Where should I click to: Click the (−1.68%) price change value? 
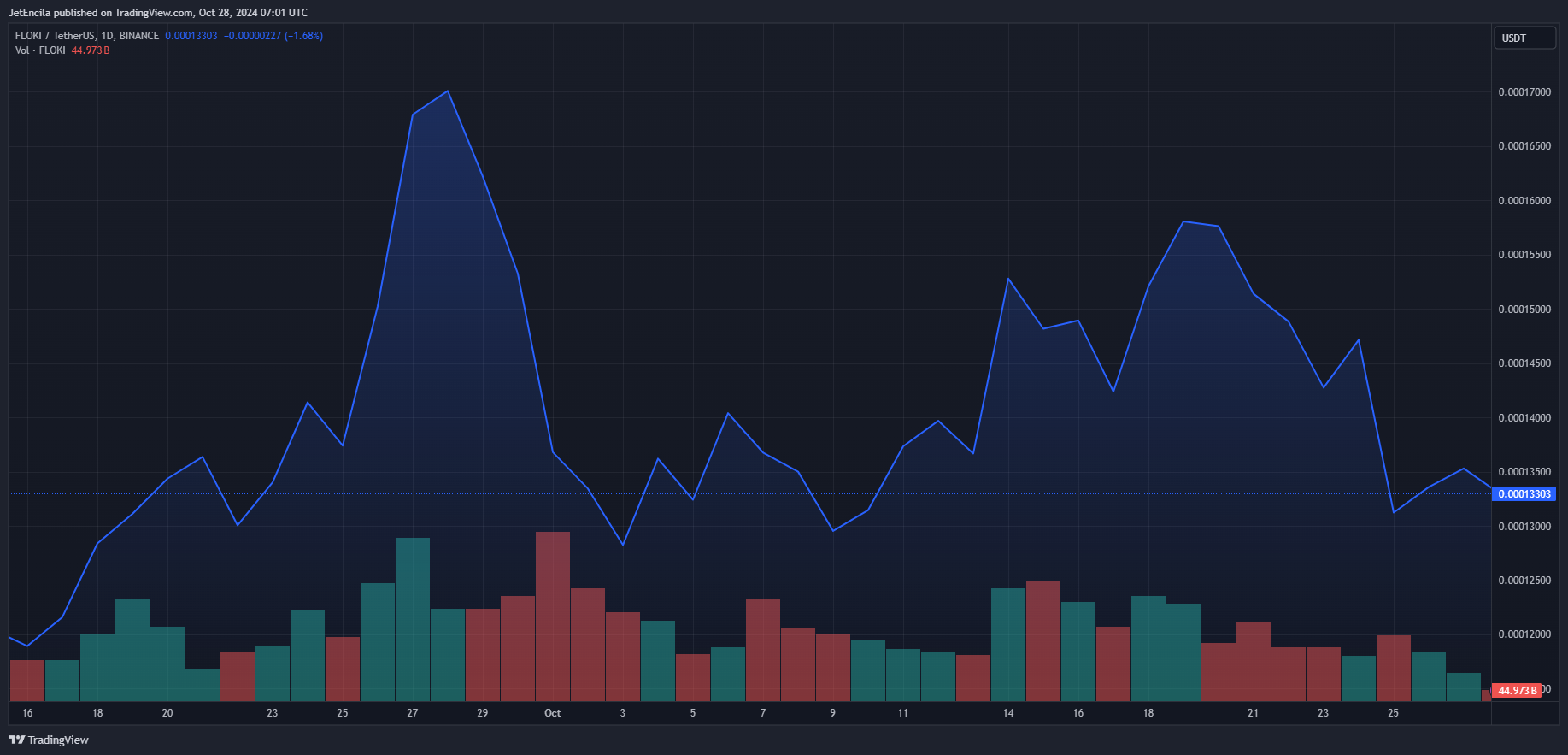point(303,36)
